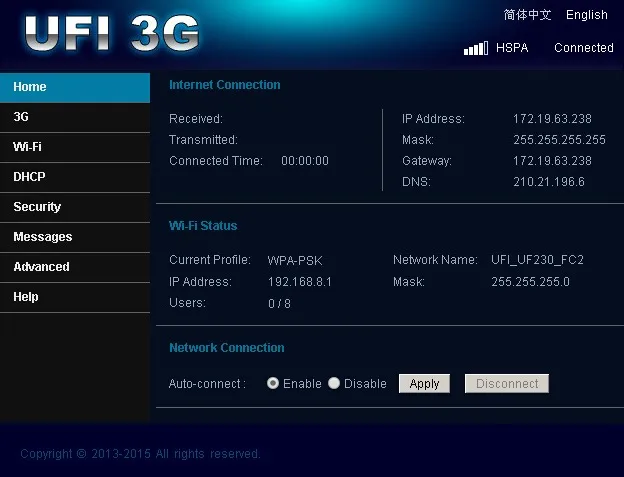Open the Help page
This screenshot has height=477, width=624.
[75, 298]
